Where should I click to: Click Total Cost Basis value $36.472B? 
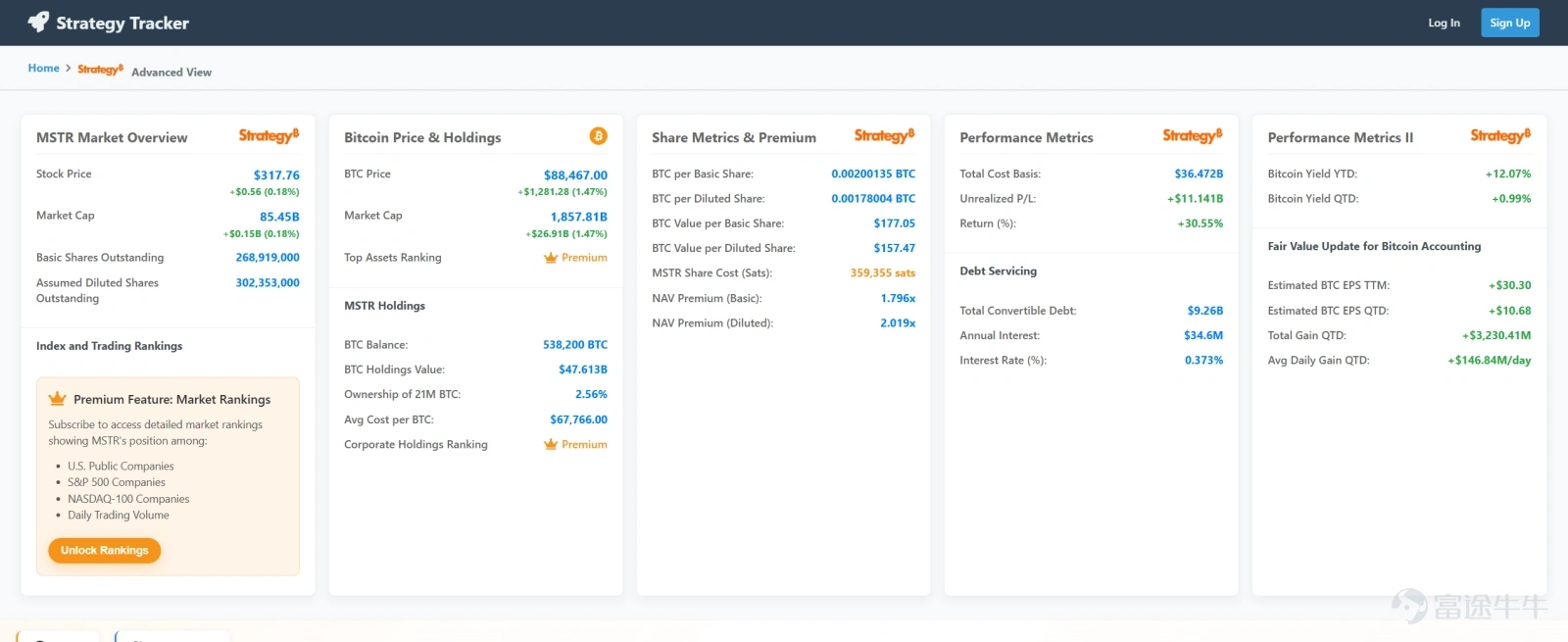click(1199, 173)
